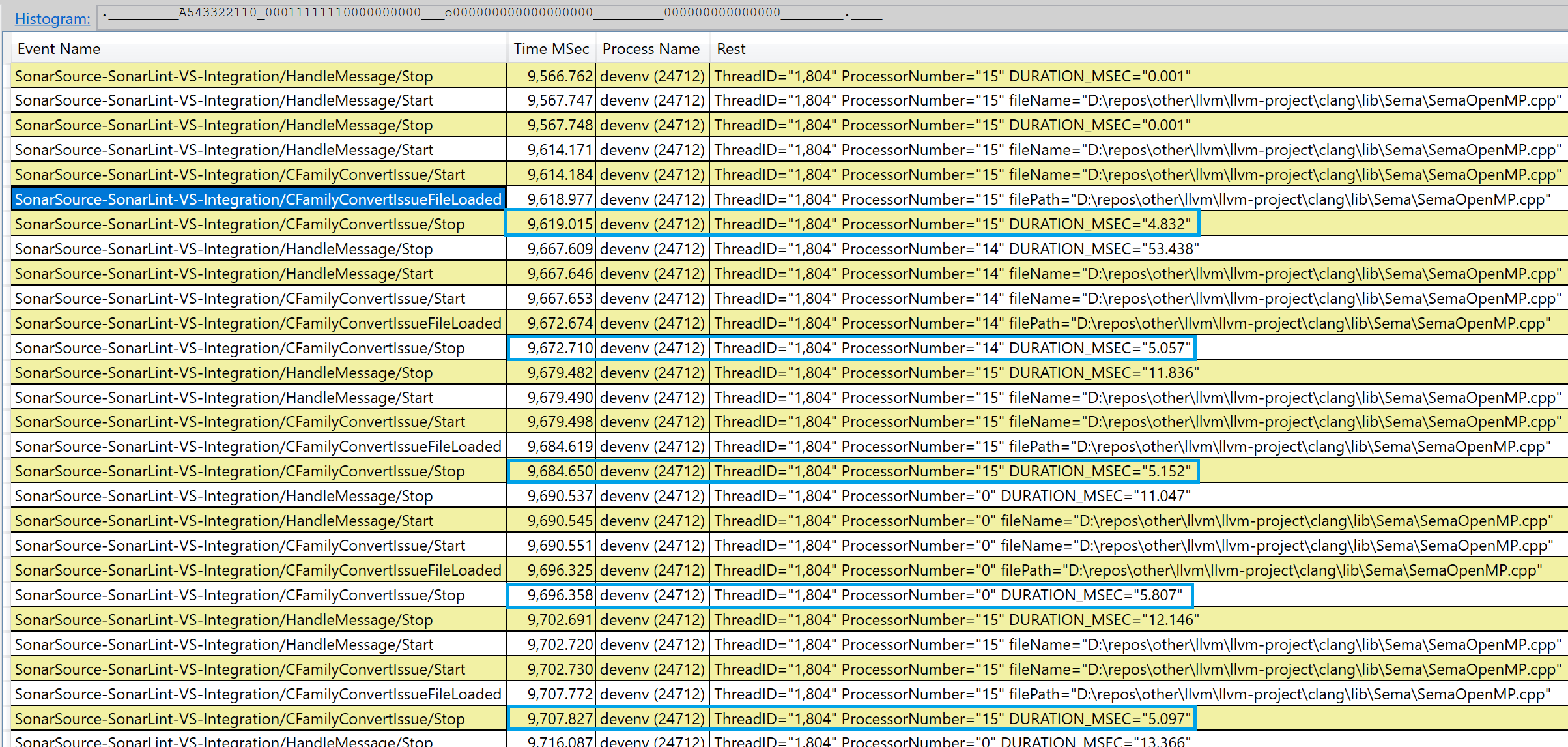The width and height of the screenshot is (1568, 747).
Task: Sort by the Process Name column header
Action: point(650,49)
